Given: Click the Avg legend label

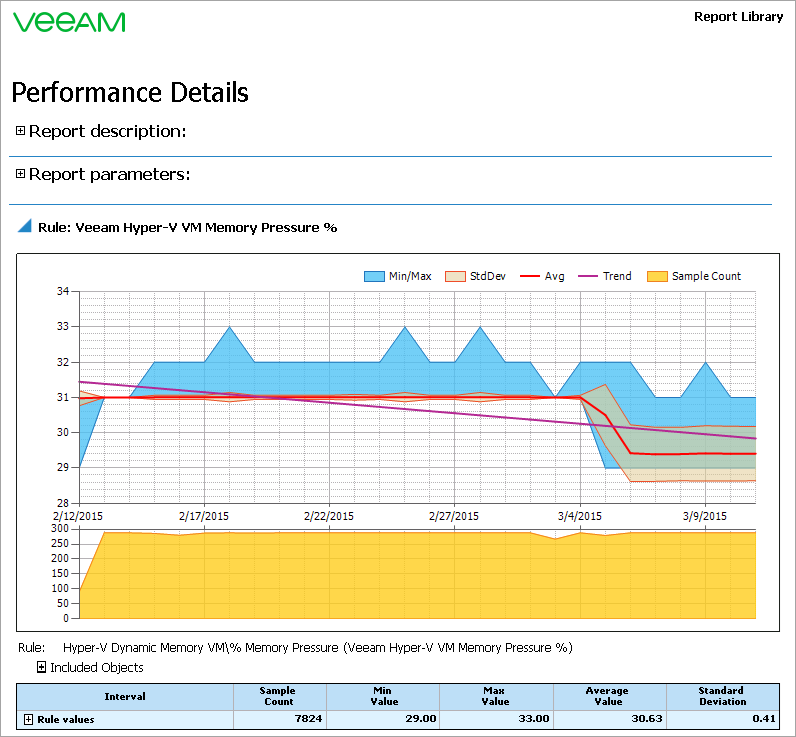Looking at the screenshot, I should (554, 277).
